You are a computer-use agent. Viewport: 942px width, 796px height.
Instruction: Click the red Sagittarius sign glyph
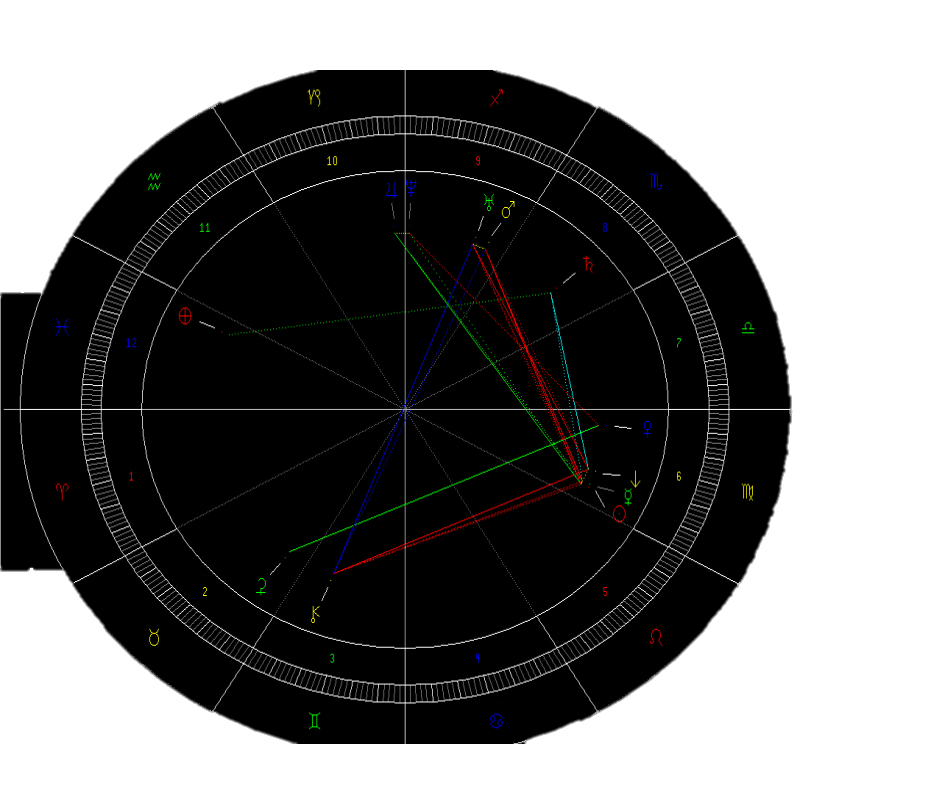(496, 98)
